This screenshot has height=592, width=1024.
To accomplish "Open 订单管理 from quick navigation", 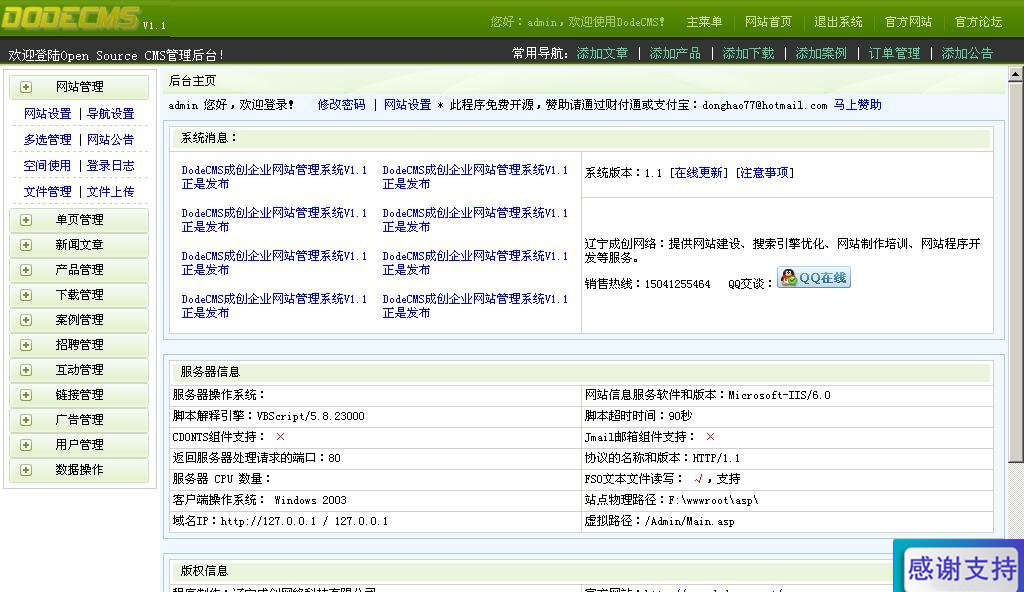I will [894, 53].
